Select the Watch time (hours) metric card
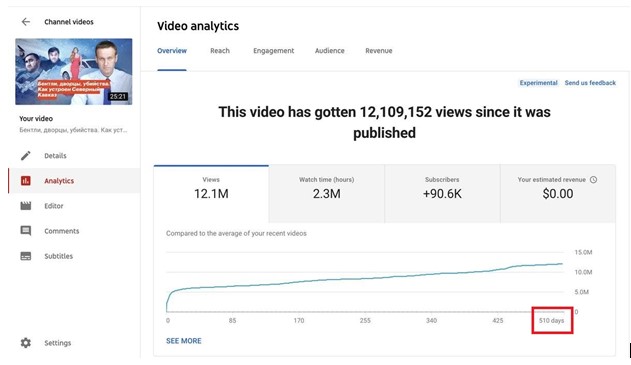The width and height of the screenshot is (631, 365). point(326,194)
